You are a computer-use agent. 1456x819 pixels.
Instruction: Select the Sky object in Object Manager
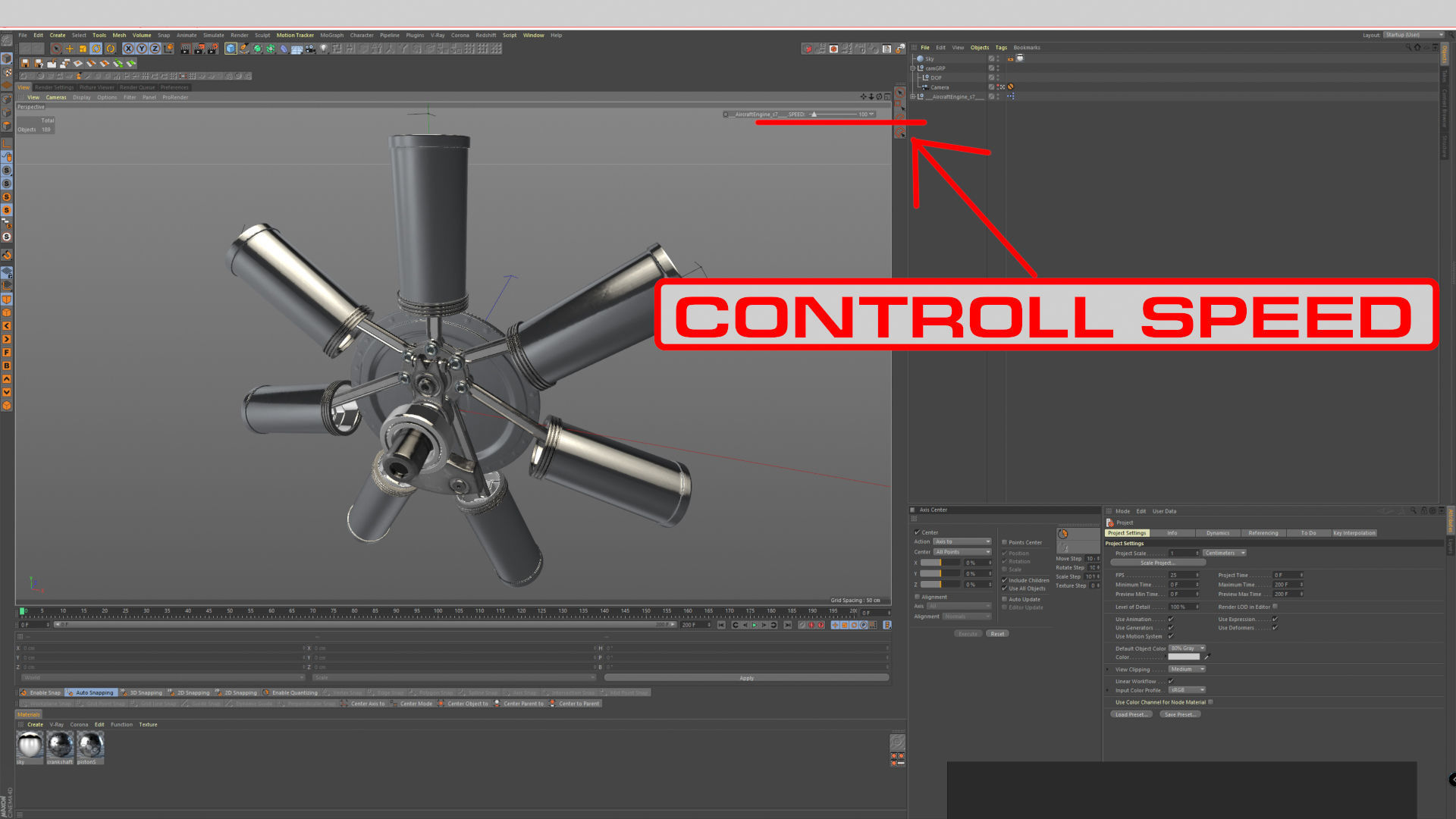[x=930, y=58]
